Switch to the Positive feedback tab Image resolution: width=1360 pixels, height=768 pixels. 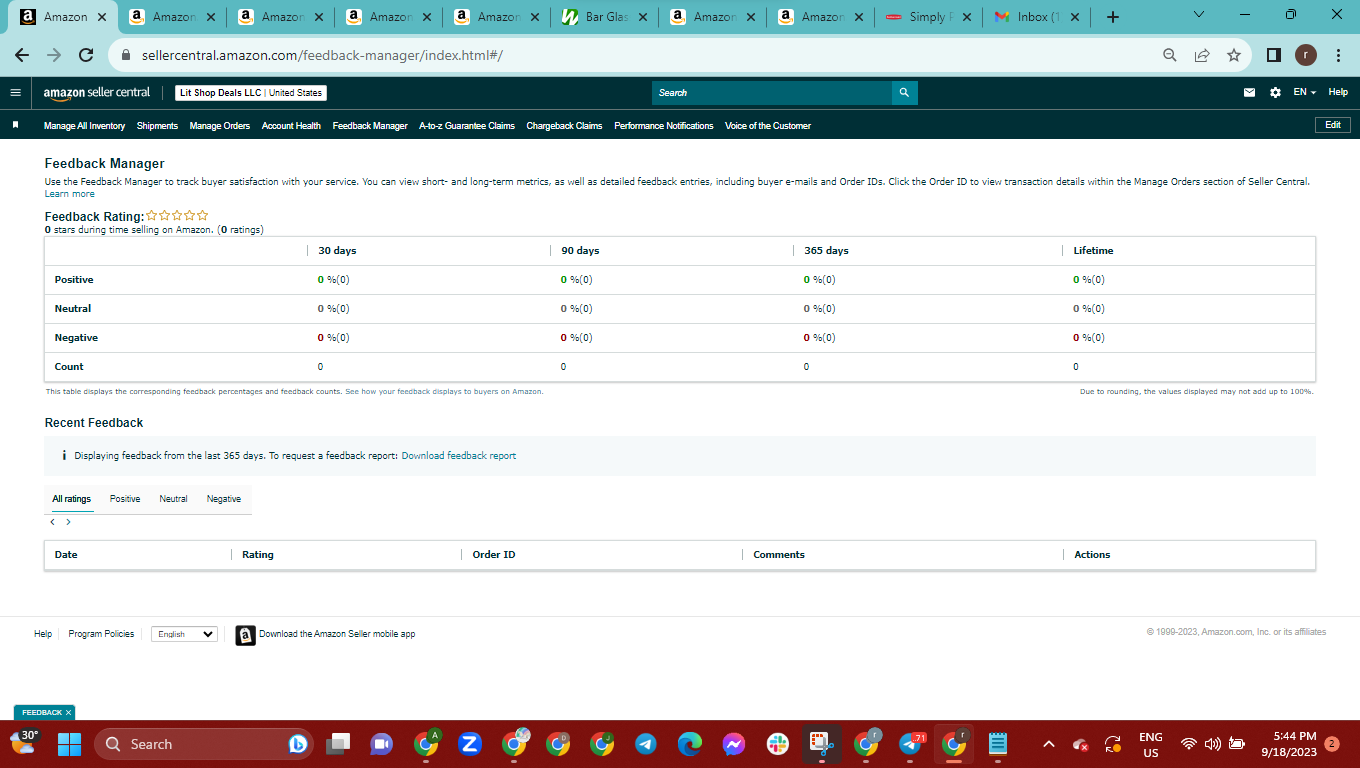(x=125, y=499)
